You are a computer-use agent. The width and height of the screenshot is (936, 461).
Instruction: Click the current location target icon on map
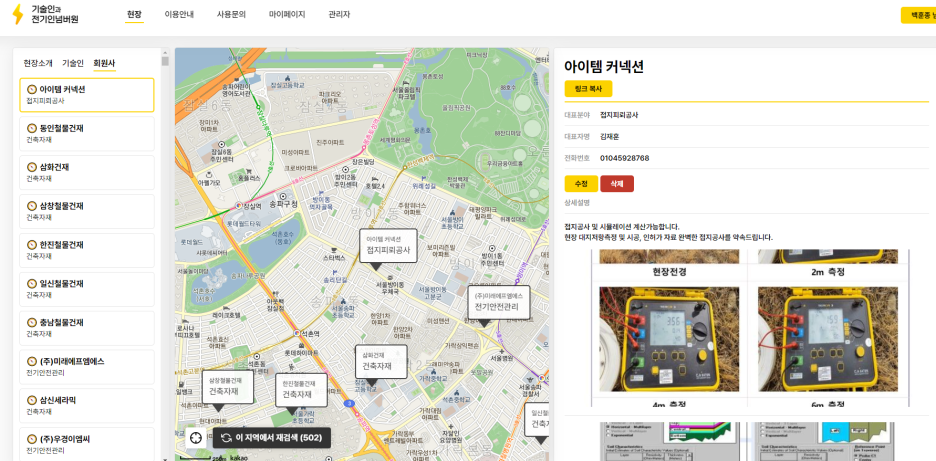pyautogui.click(x=196, y=438)
